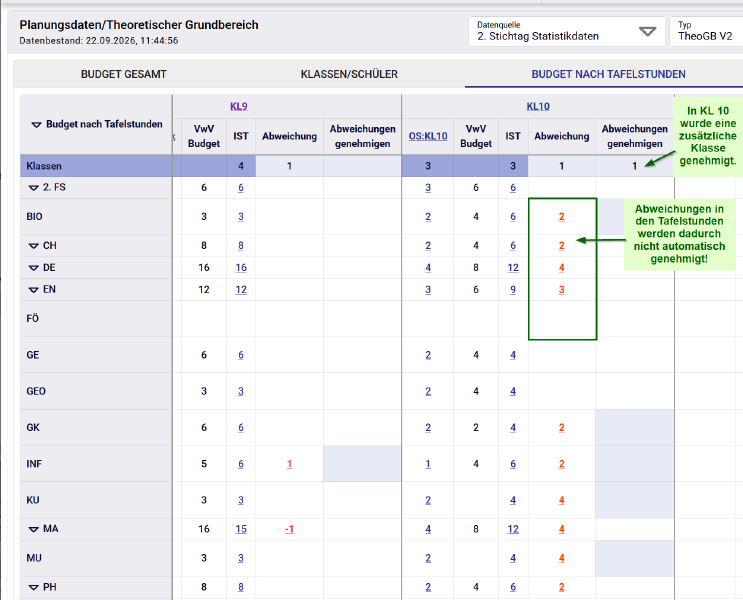Switch to BUDGET GESAMT tab
Image resolution: width=743 pixels, height=600 pixels.
coord(124,74)
